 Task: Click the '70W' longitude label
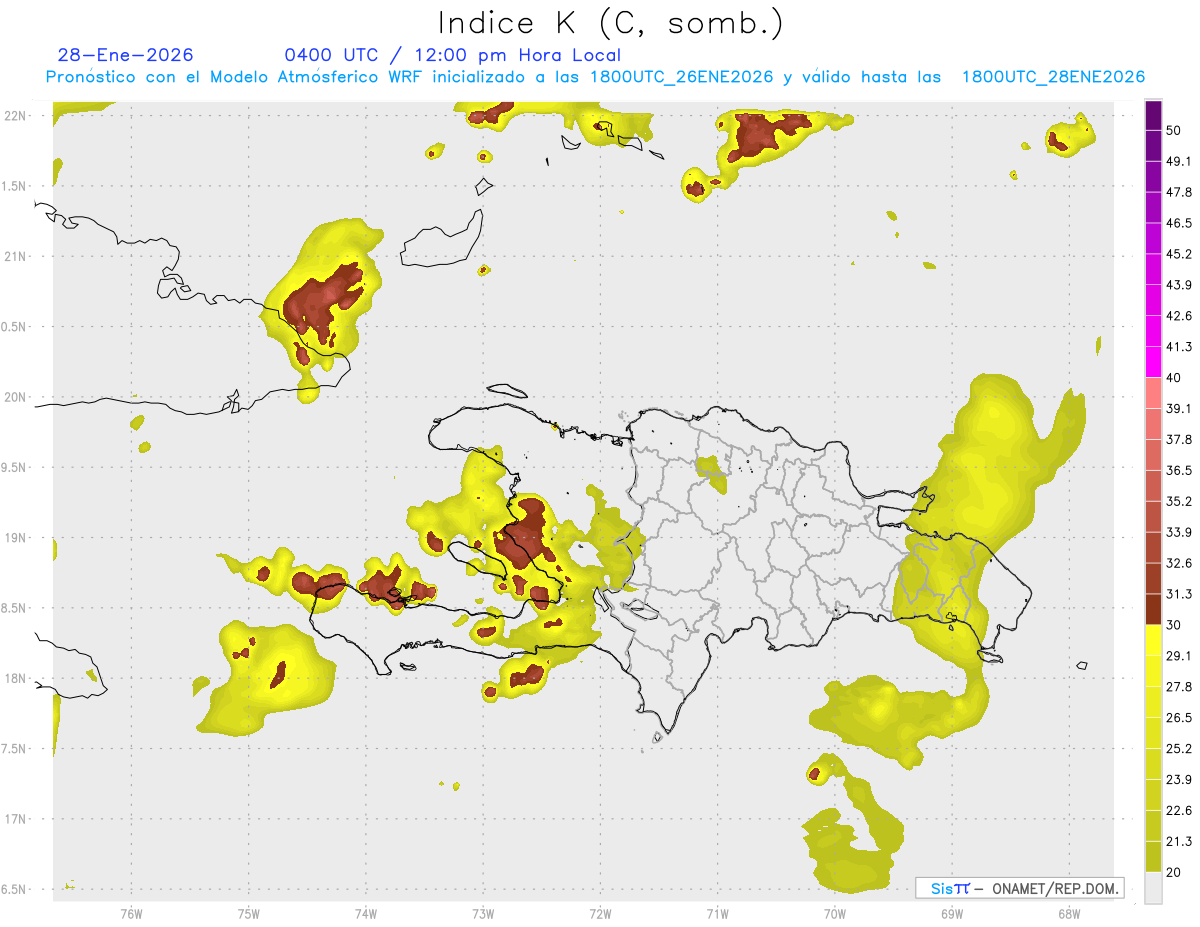(x=834, y=913)
